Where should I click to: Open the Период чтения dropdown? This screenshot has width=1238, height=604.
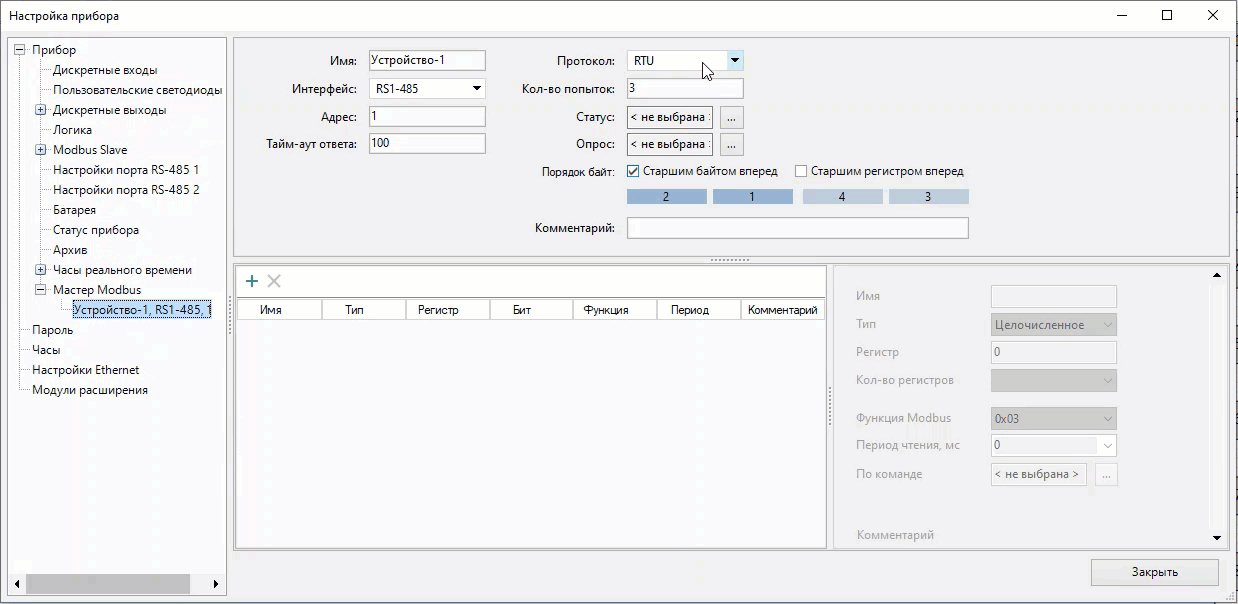point(1107,446)
